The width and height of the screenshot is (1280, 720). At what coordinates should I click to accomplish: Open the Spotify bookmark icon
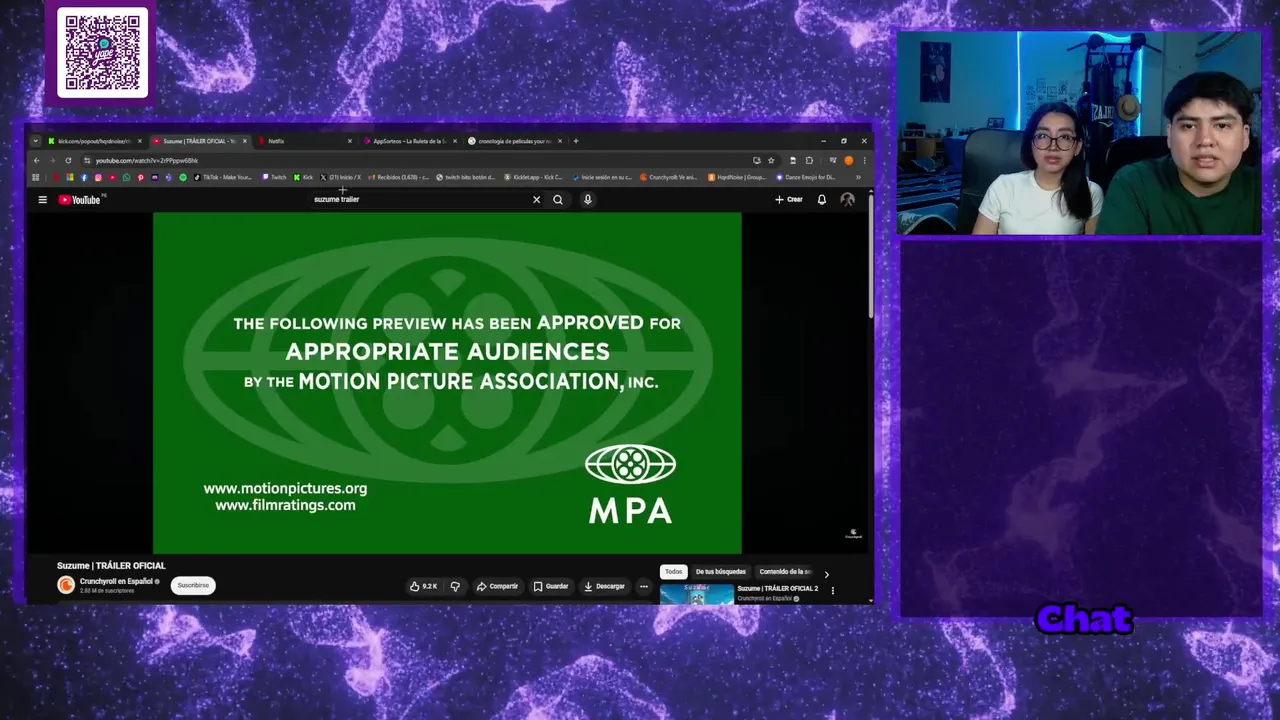pyautogui.click(x=183, y=177)
